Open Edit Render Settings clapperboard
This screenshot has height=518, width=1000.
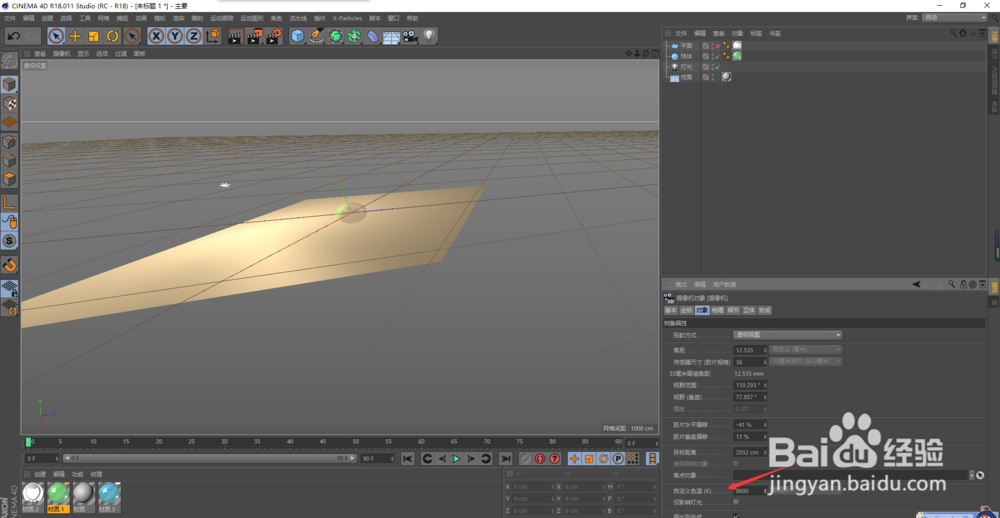click(x=274, y=36)
